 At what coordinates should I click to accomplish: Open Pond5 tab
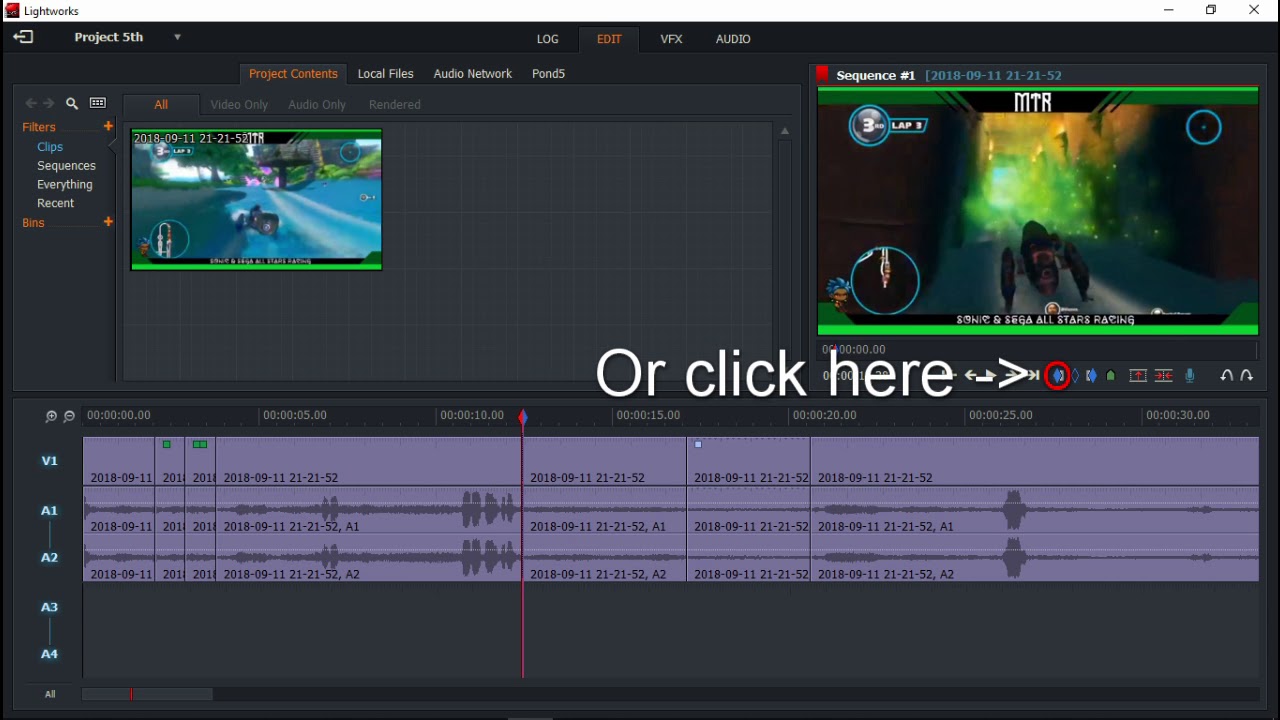548,74
